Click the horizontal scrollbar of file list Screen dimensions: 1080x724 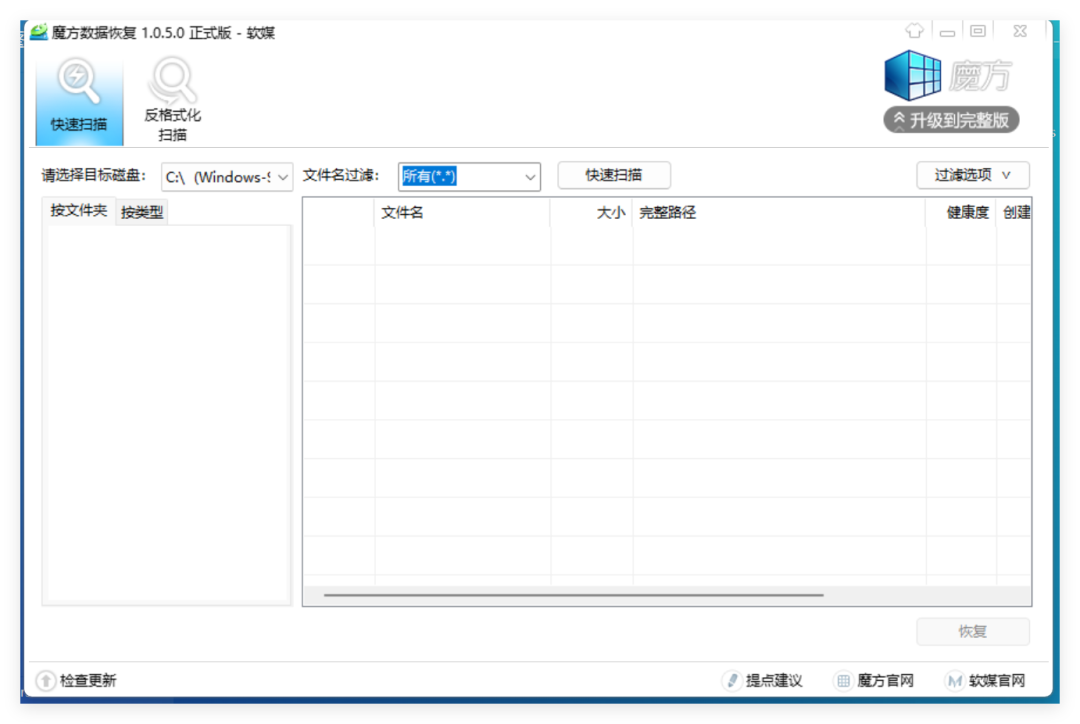pos(573,594)
